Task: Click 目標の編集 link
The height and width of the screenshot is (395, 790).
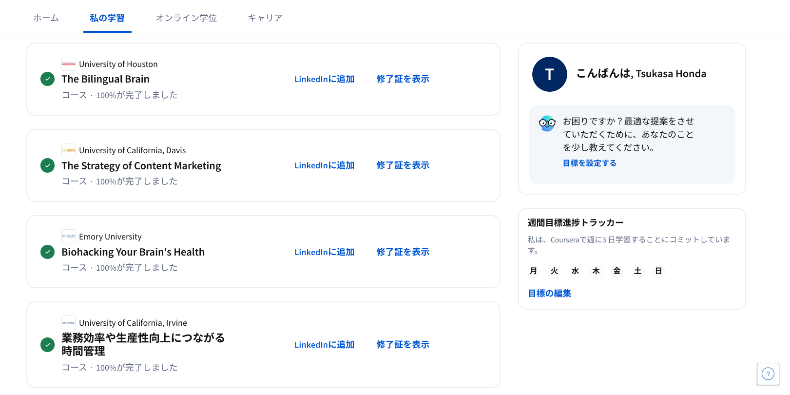Action: click(550, 293)
